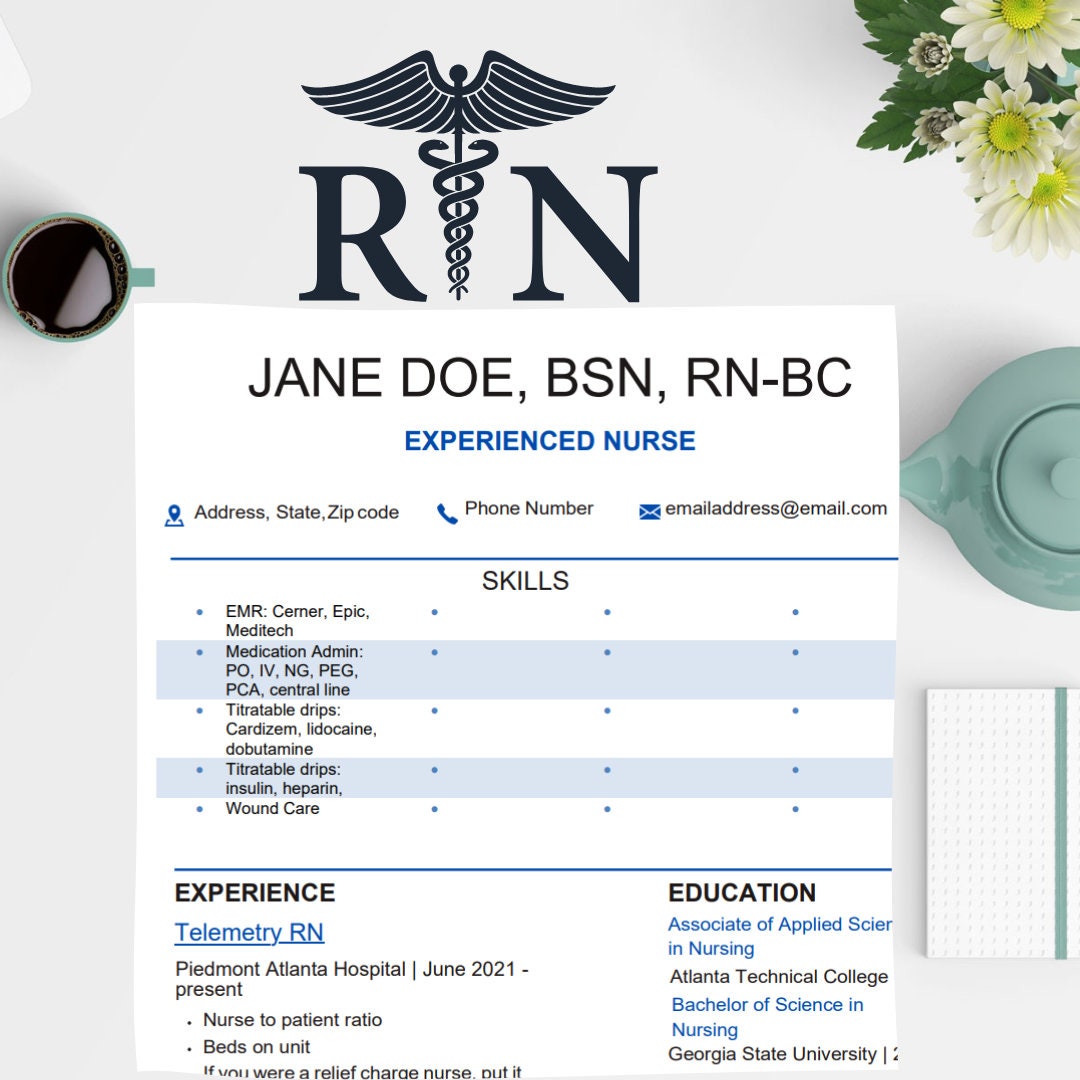The height and width of the screenshot is (1080, 1080).
Task: Click the emailaddress@email.com address
Action: [775, 508]
